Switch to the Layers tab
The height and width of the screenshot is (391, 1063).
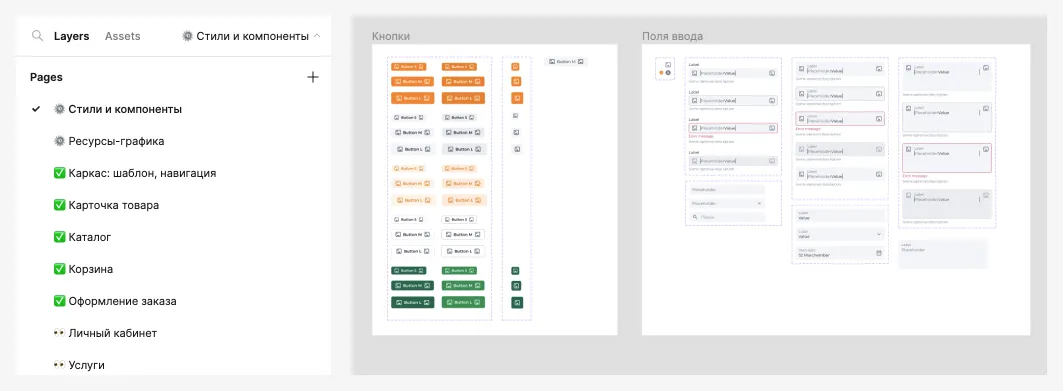pos(72,36)
